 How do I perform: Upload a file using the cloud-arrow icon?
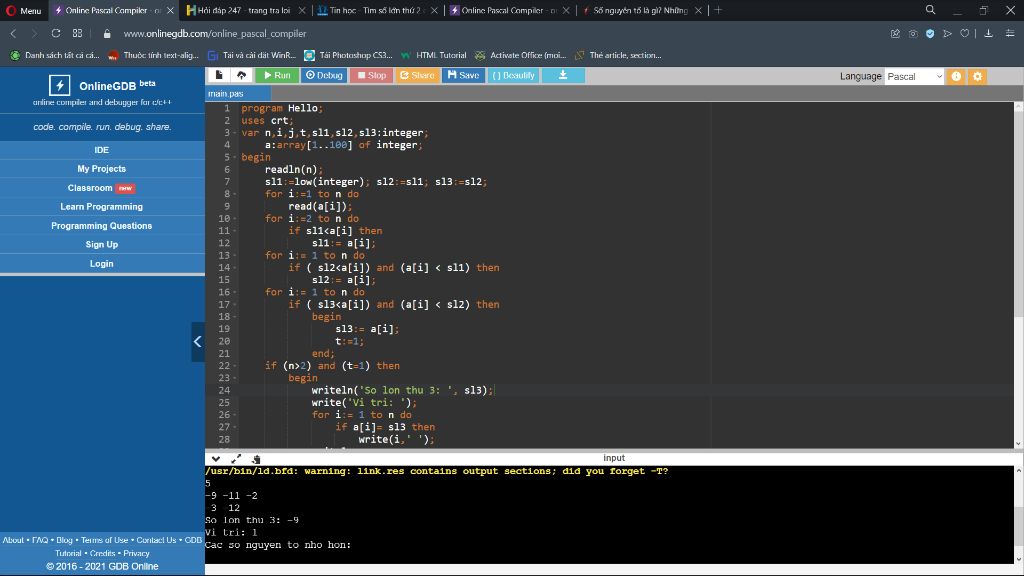(241, 75)
